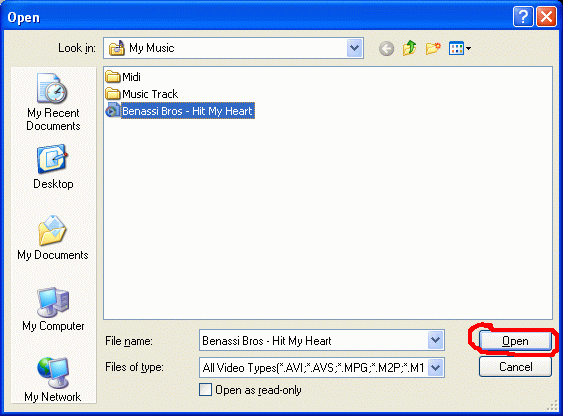The height and width of the screenshot is (416, 563).
Task: Click the Help question mark button
Action: [523, 17]
